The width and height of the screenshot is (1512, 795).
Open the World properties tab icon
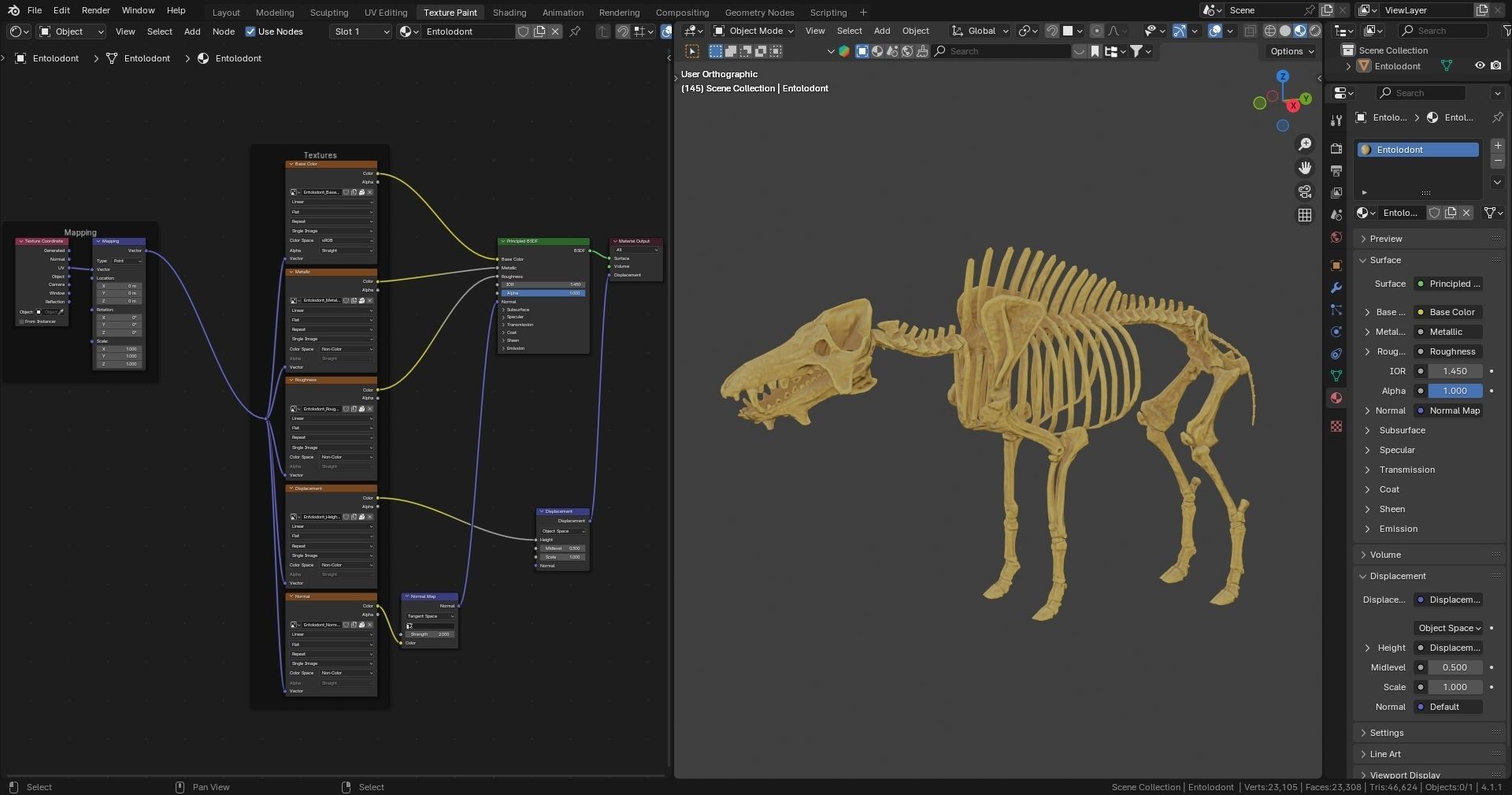[x=1336, y=237]
